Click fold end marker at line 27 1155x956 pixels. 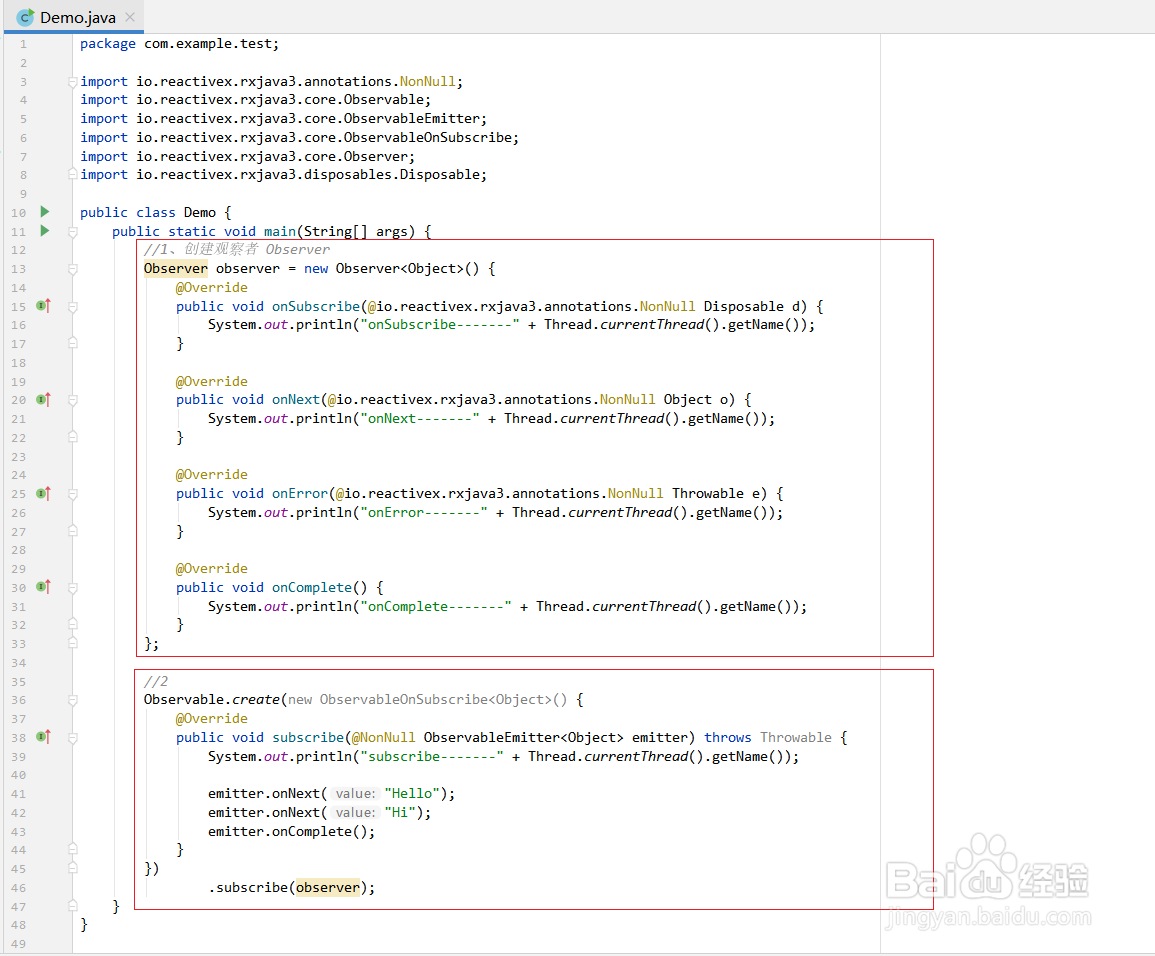coord(72,530)
